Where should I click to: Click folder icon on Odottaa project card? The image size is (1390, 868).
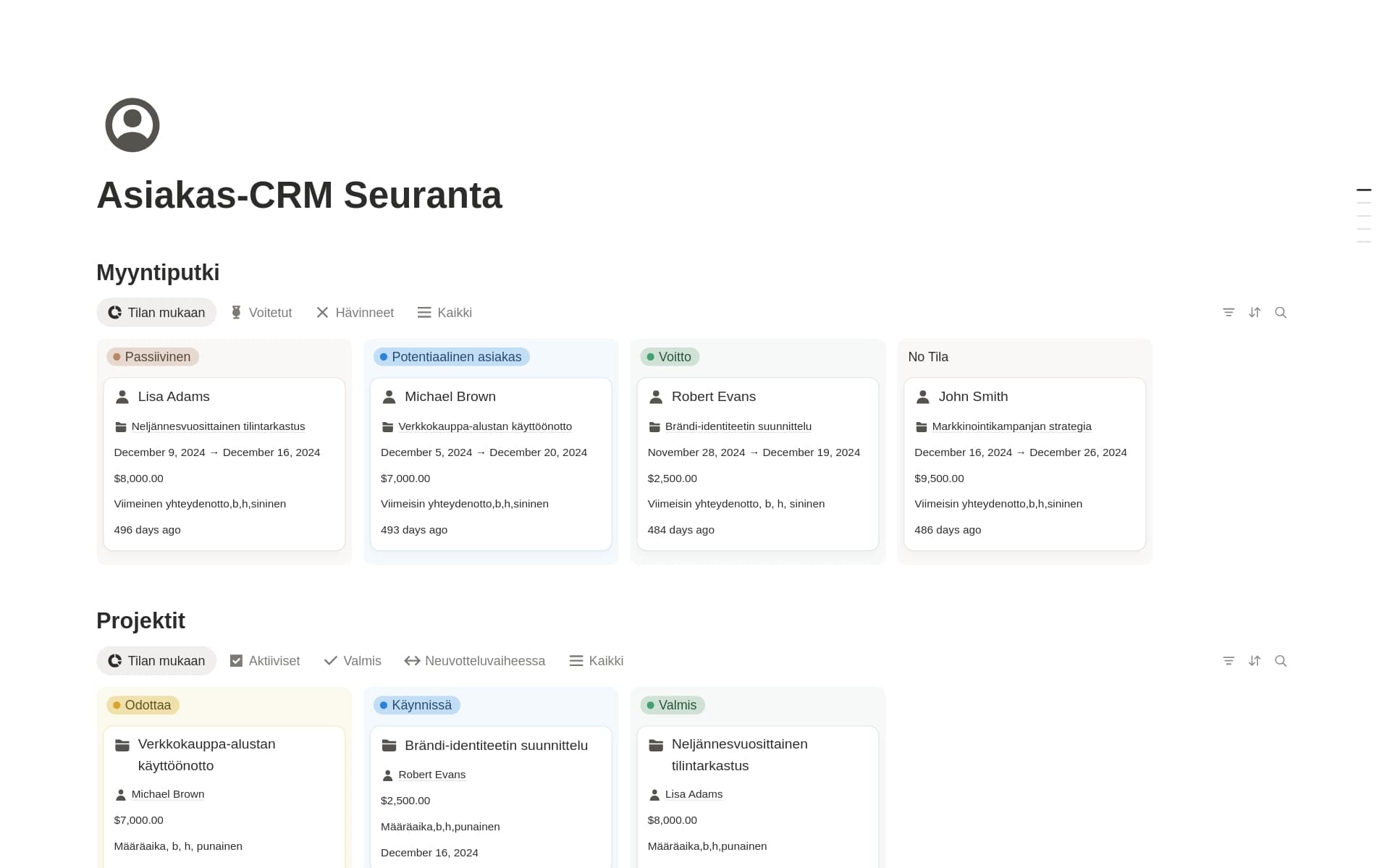pyautogui.click(x=122, y=745)
